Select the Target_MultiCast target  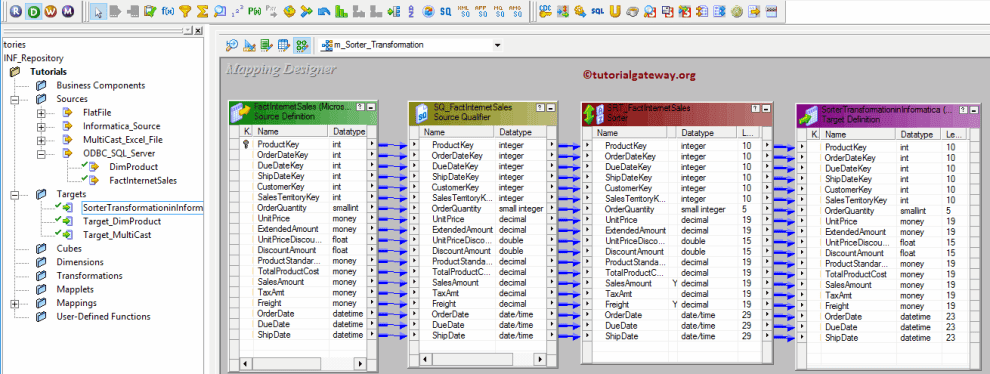click(x=117, y=235)
